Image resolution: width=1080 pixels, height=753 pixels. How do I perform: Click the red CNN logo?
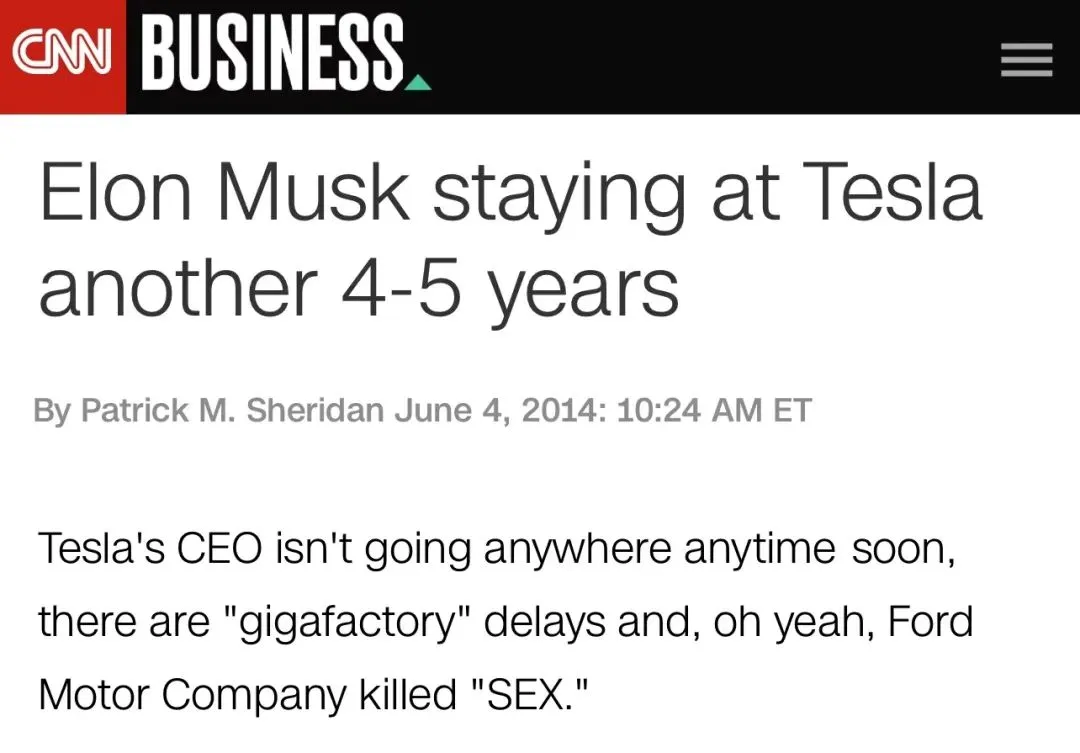(63, 56)
